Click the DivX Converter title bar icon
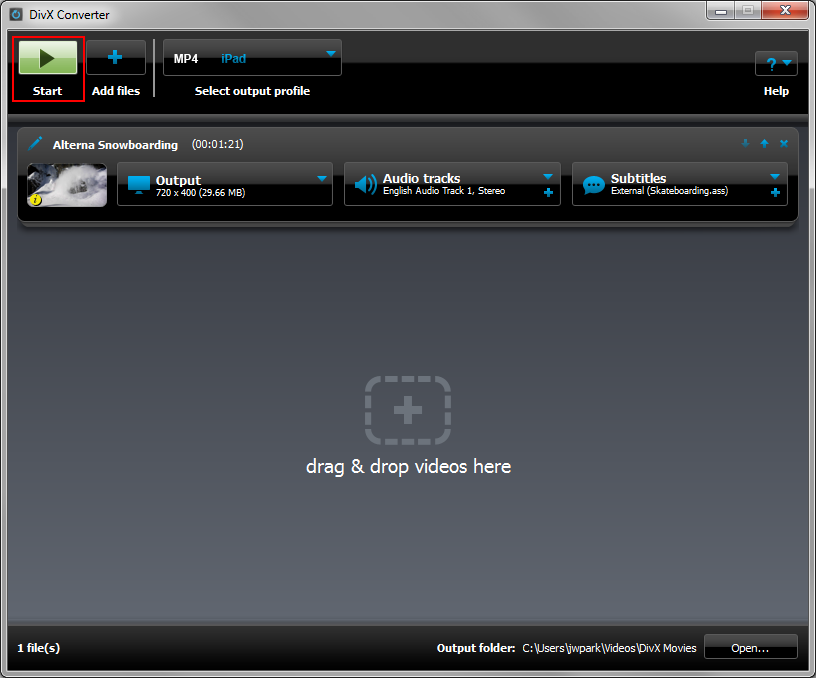 [x=16, y=14]
